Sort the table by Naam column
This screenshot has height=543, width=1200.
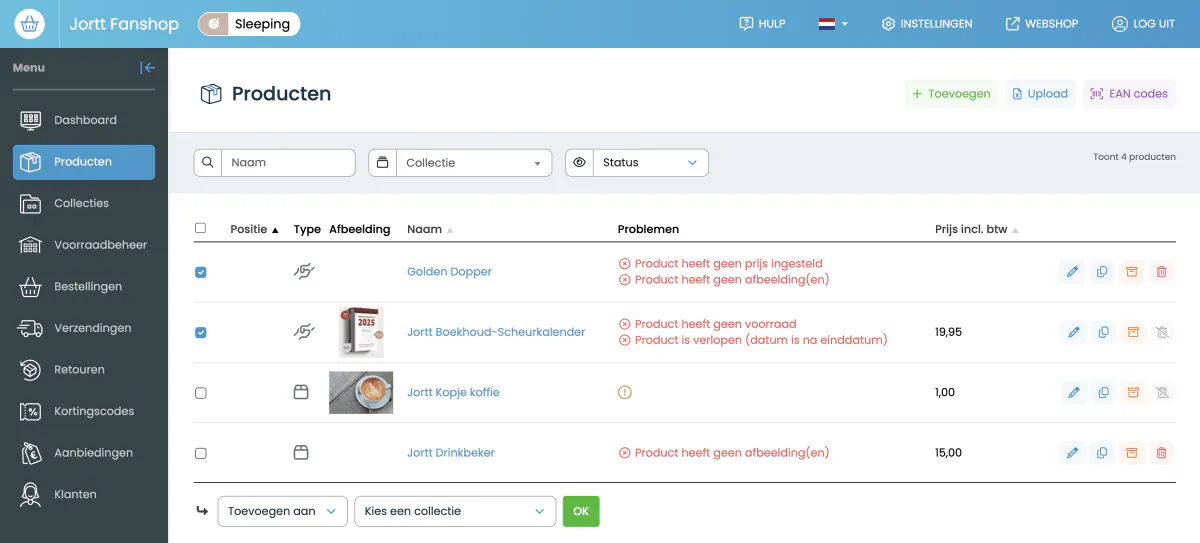pyautogui.click(x=429, y=229)
